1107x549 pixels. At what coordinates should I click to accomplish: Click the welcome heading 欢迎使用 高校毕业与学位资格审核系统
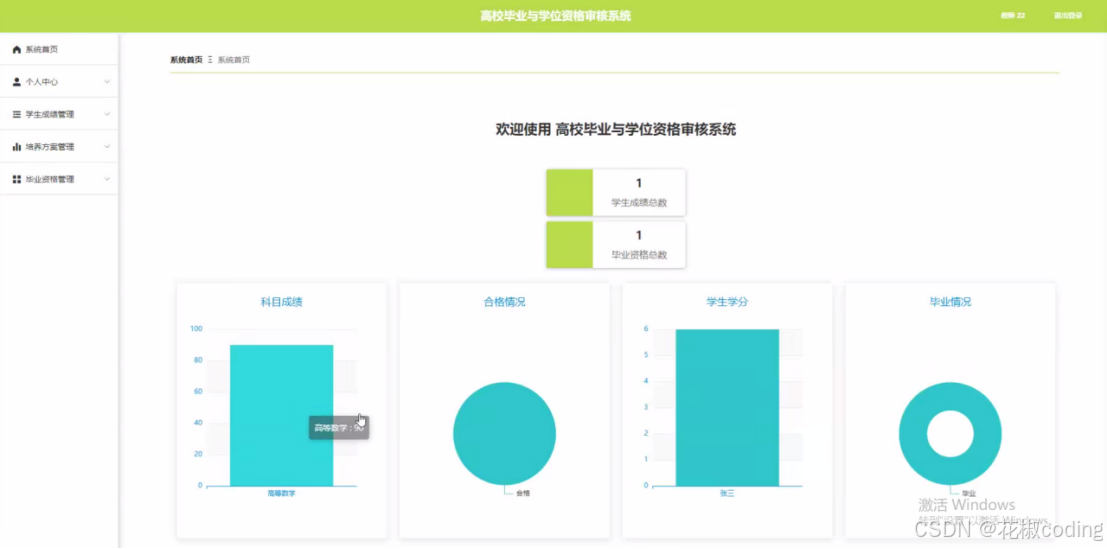click(616, 130)
